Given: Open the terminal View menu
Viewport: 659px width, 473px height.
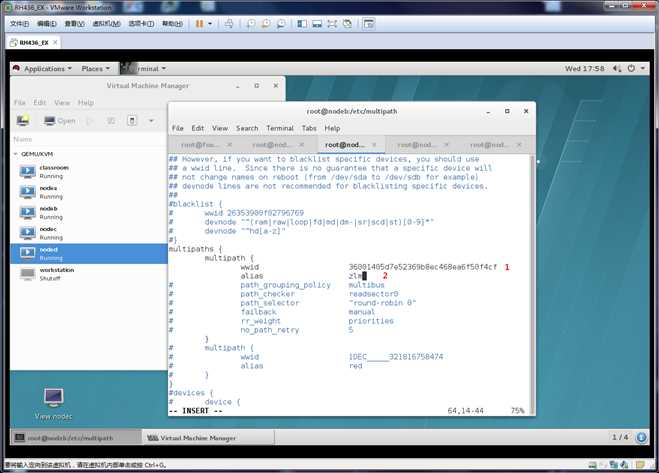Looking at the screenshot, I should [x=220, y=128].
